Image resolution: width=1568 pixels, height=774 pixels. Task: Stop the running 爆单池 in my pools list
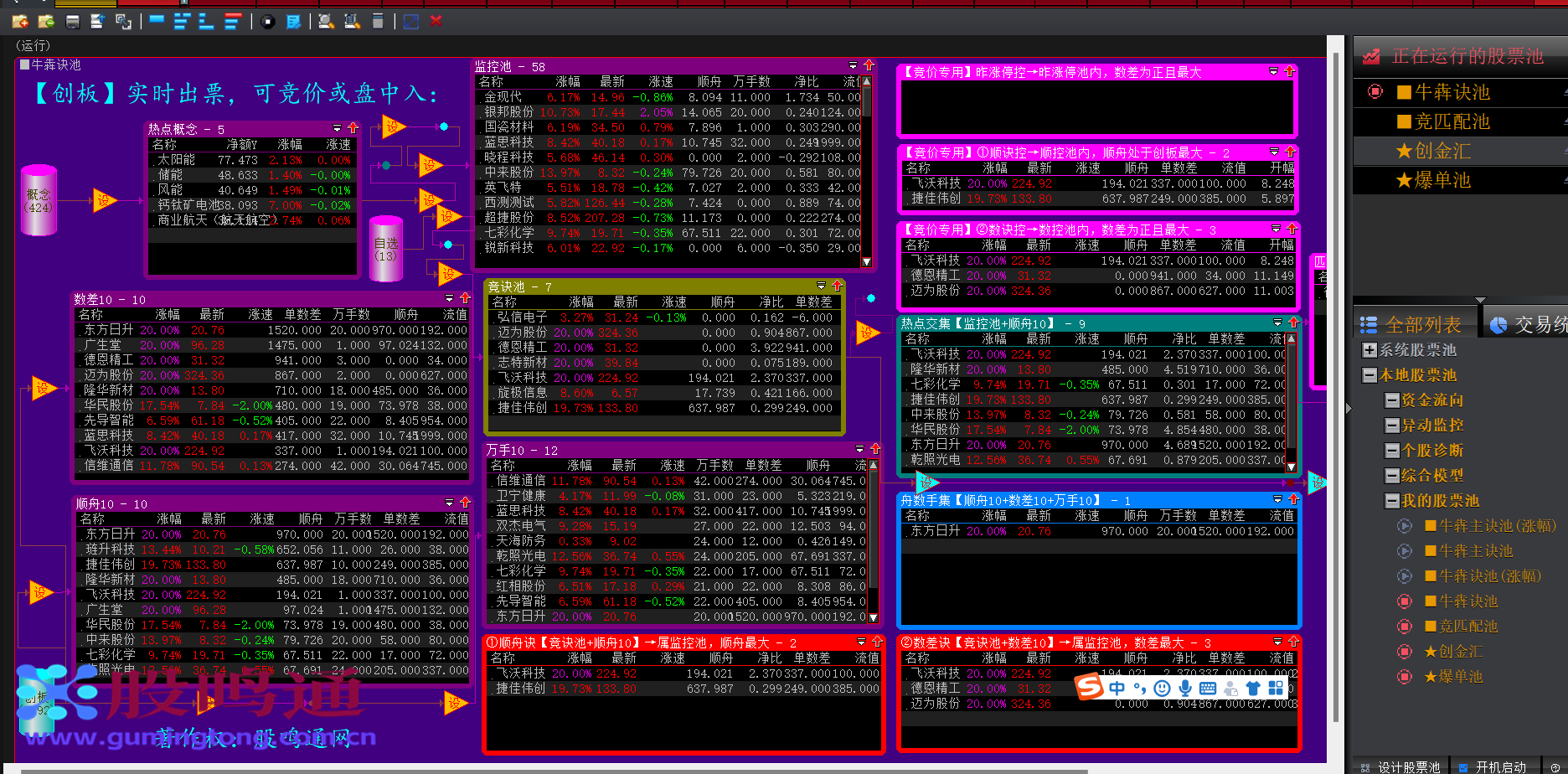pos(1405,677)
